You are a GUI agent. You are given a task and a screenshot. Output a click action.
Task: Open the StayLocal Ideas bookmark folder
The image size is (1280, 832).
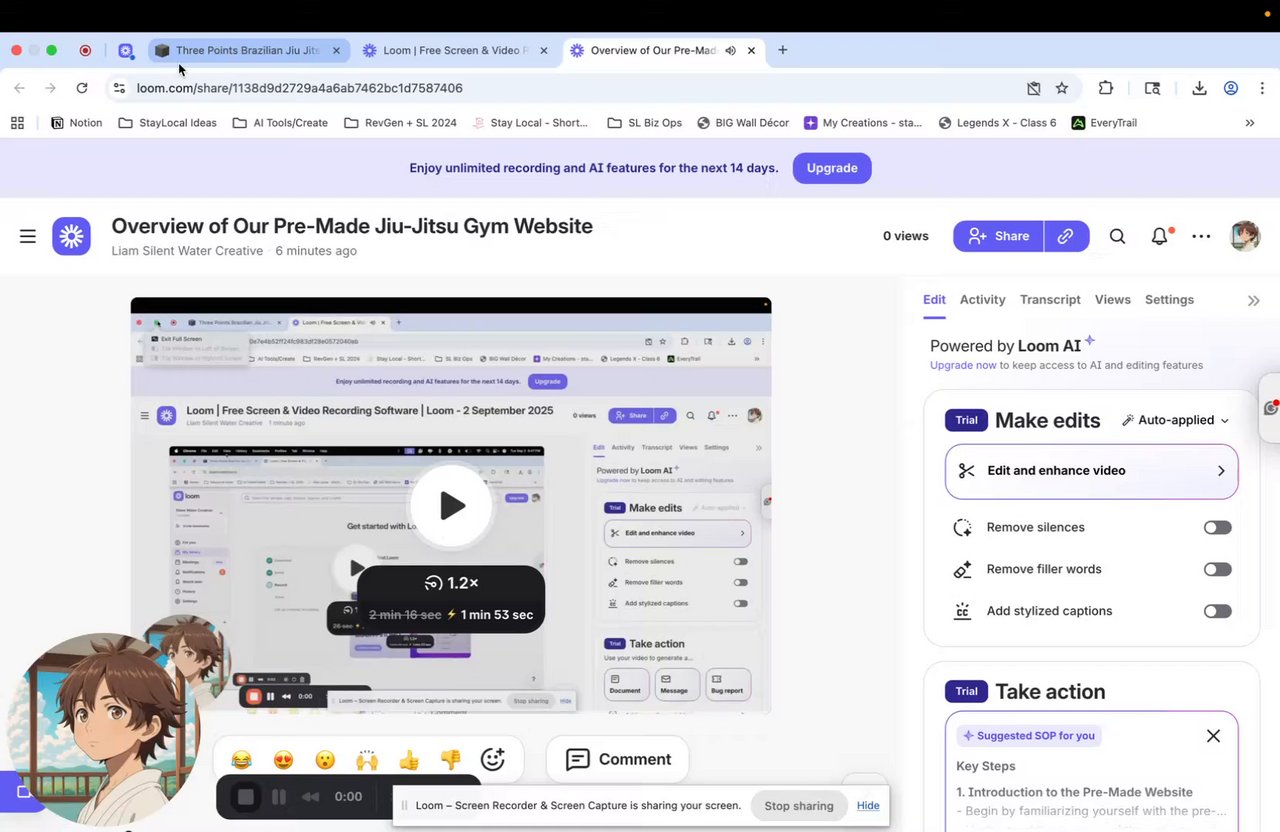pos(167,123)
